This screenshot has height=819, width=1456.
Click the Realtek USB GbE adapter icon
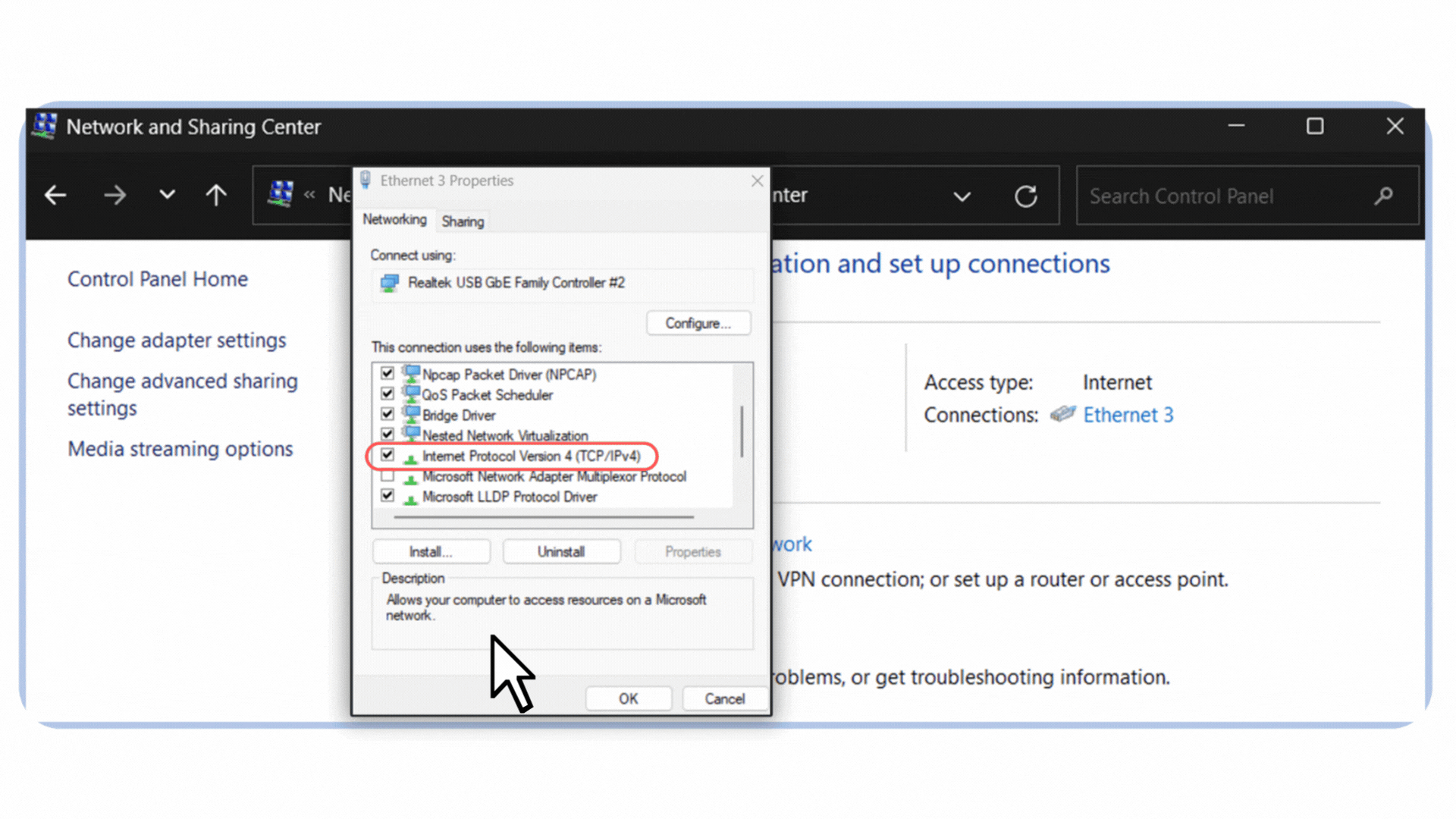click(x=390, y=283)
